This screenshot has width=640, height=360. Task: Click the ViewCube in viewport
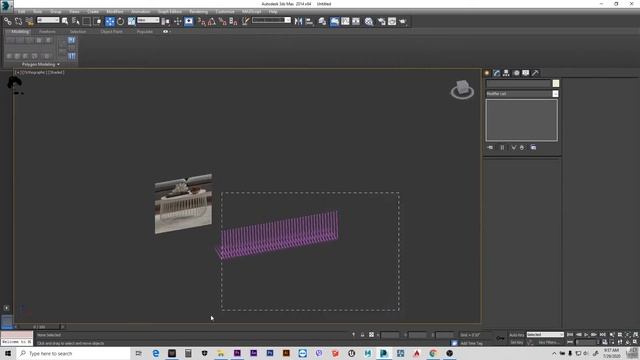click(x=462, y=89)
